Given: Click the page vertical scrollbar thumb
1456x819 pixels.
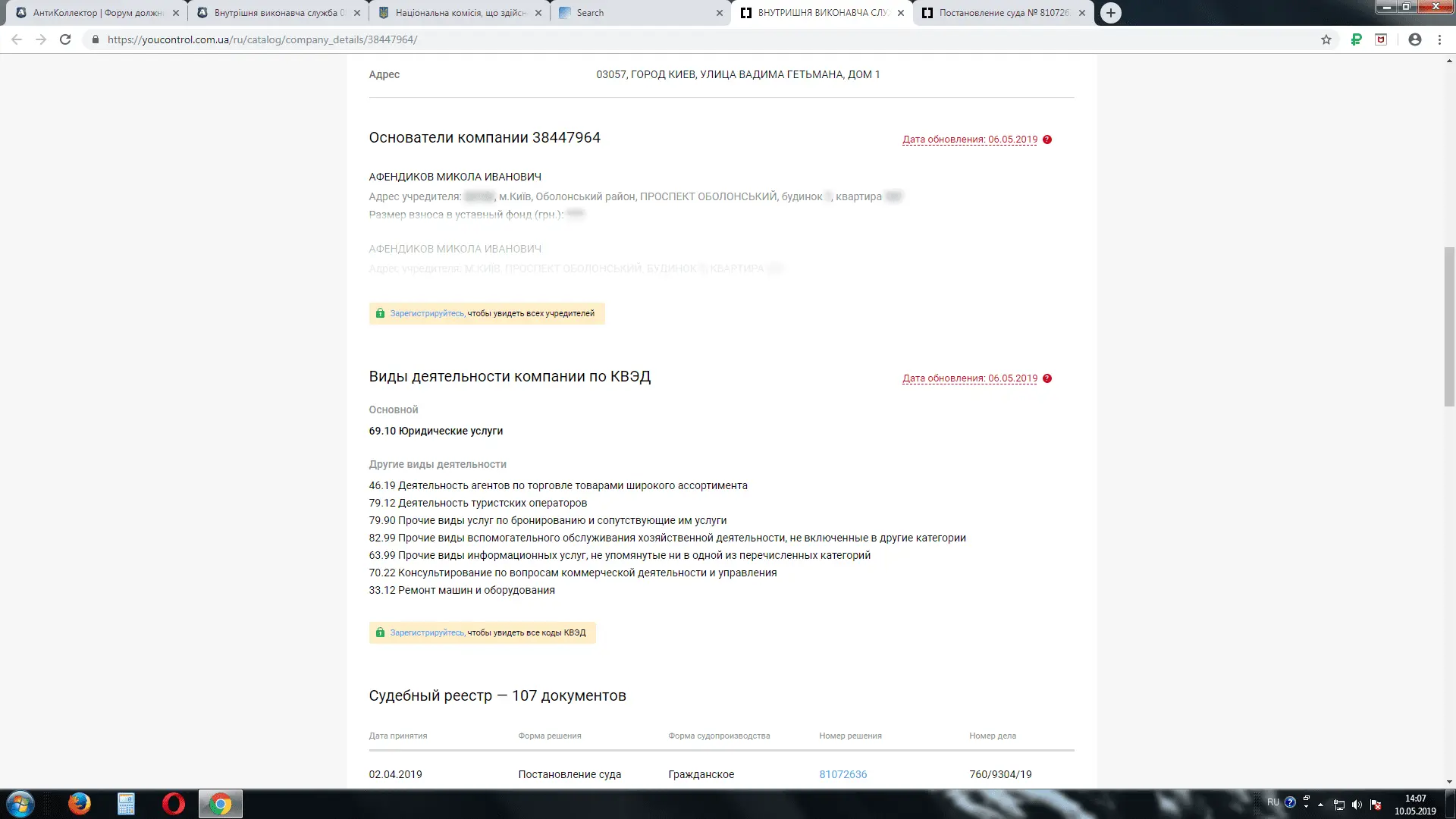Looking at the screenshot, I should coord(1449,326).
